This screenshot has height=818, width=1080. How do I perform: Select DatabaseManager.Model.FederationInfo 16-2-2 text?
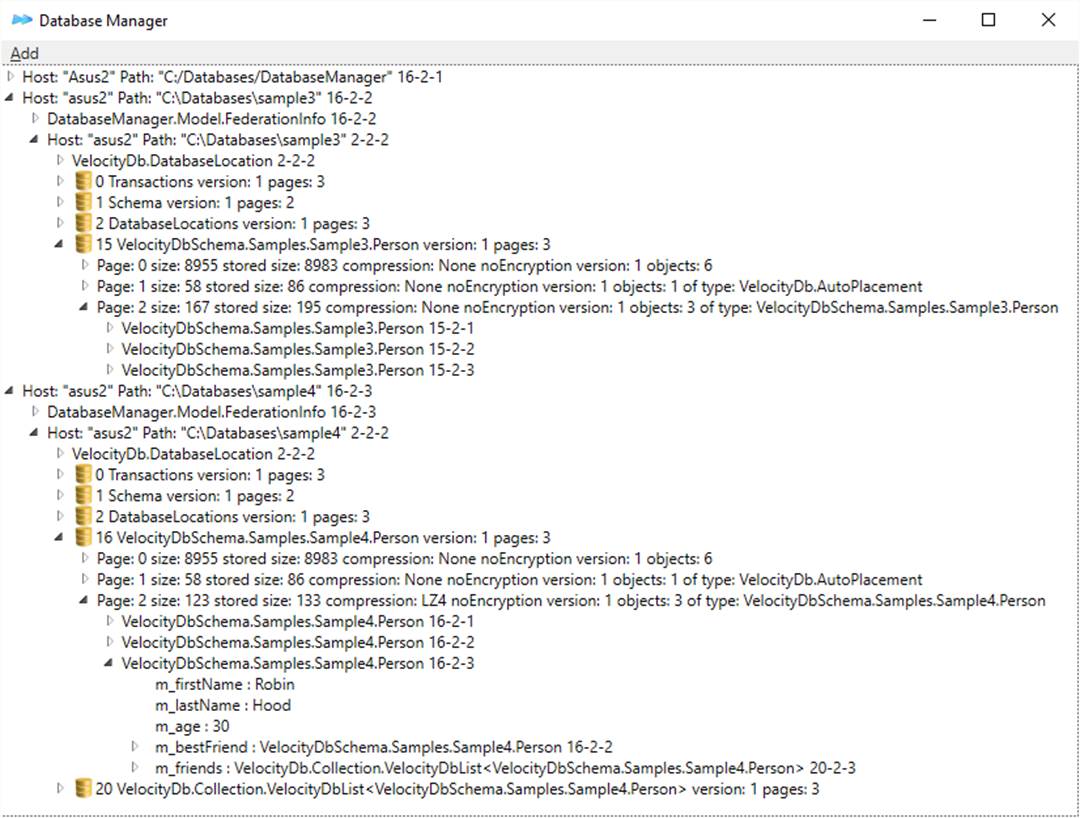point(211,118)
